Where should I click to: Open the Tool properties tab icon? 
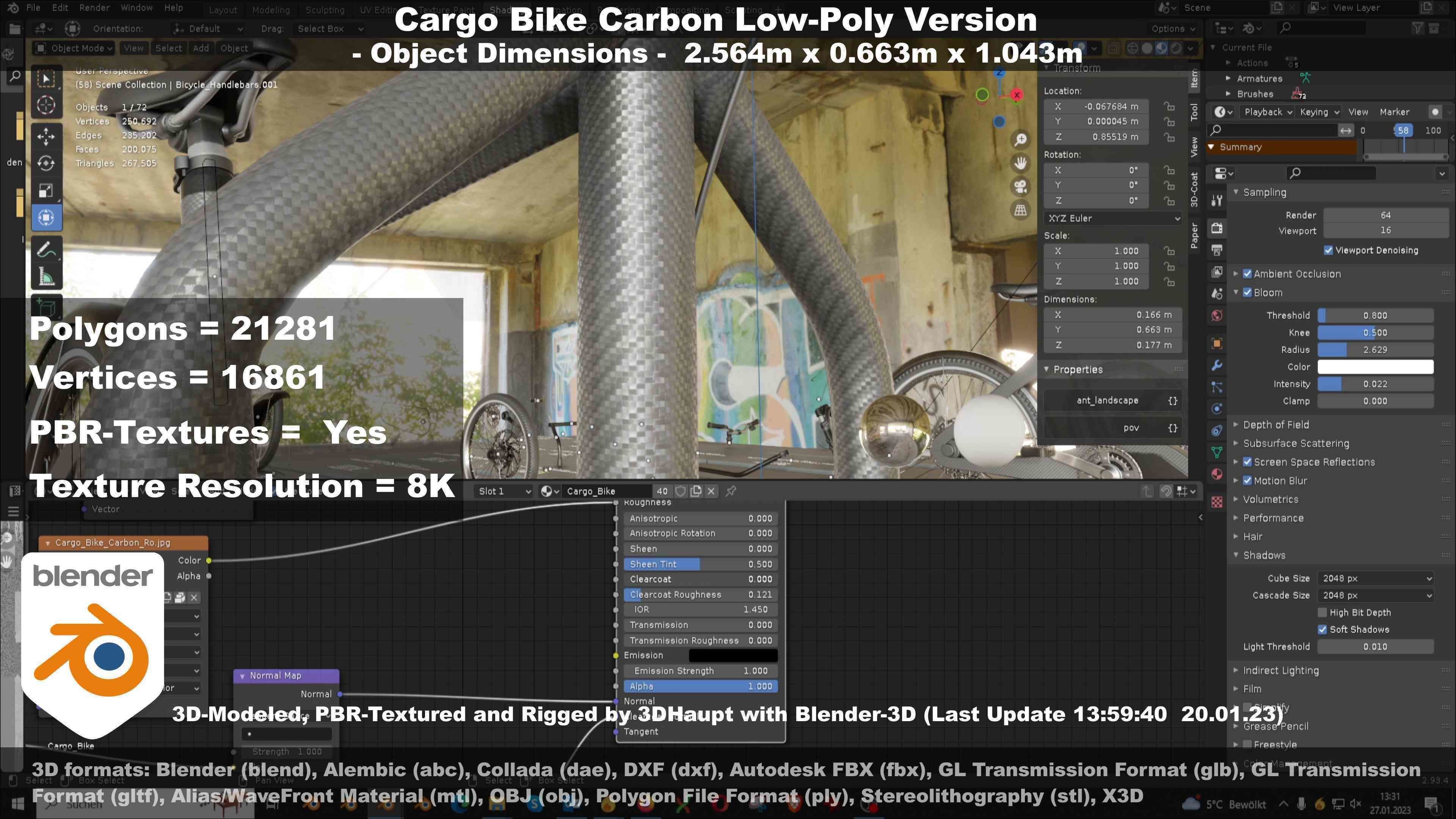(1217, 200)
